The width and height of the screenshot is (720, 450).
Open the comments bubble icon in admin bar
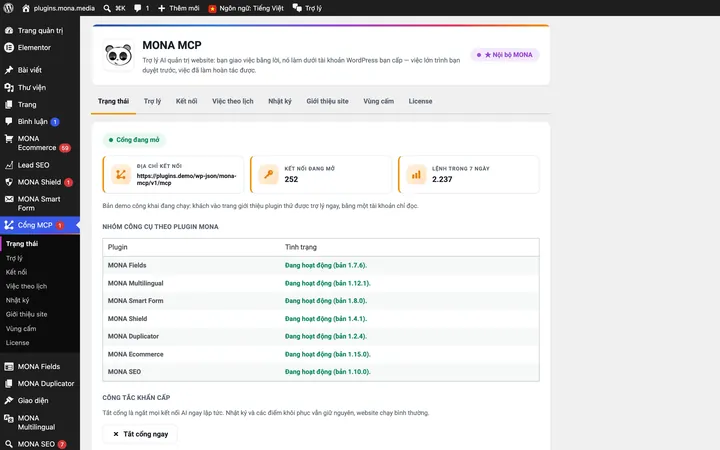pos(137,8)
